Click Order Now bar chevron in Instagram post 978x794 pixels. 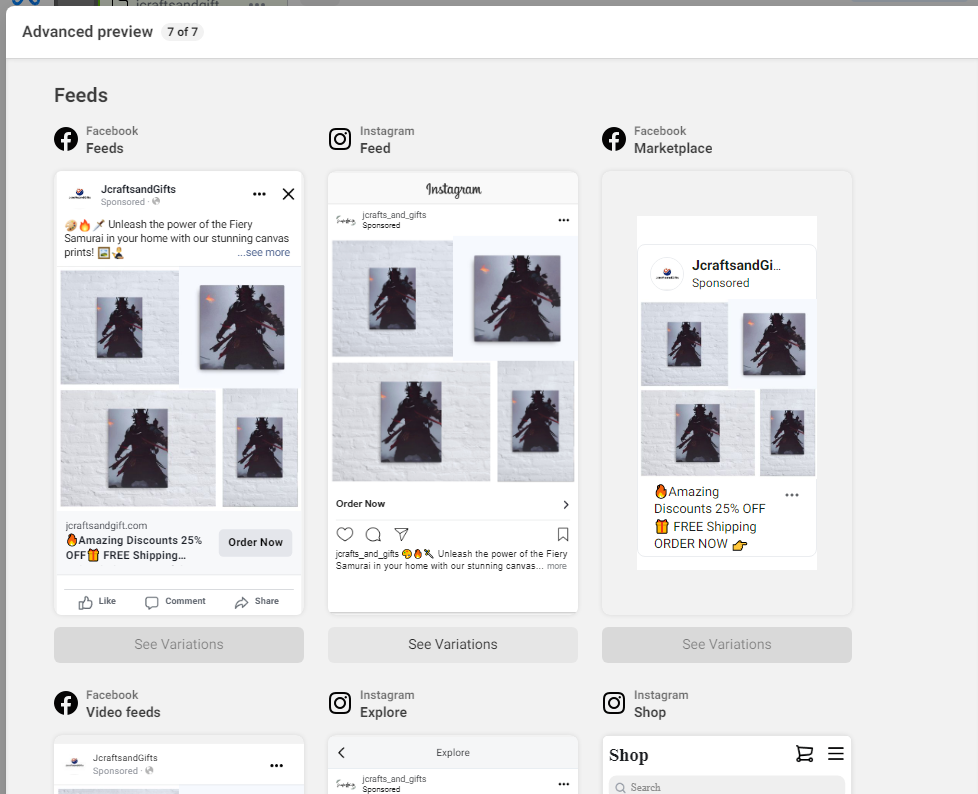pos(566,504)
